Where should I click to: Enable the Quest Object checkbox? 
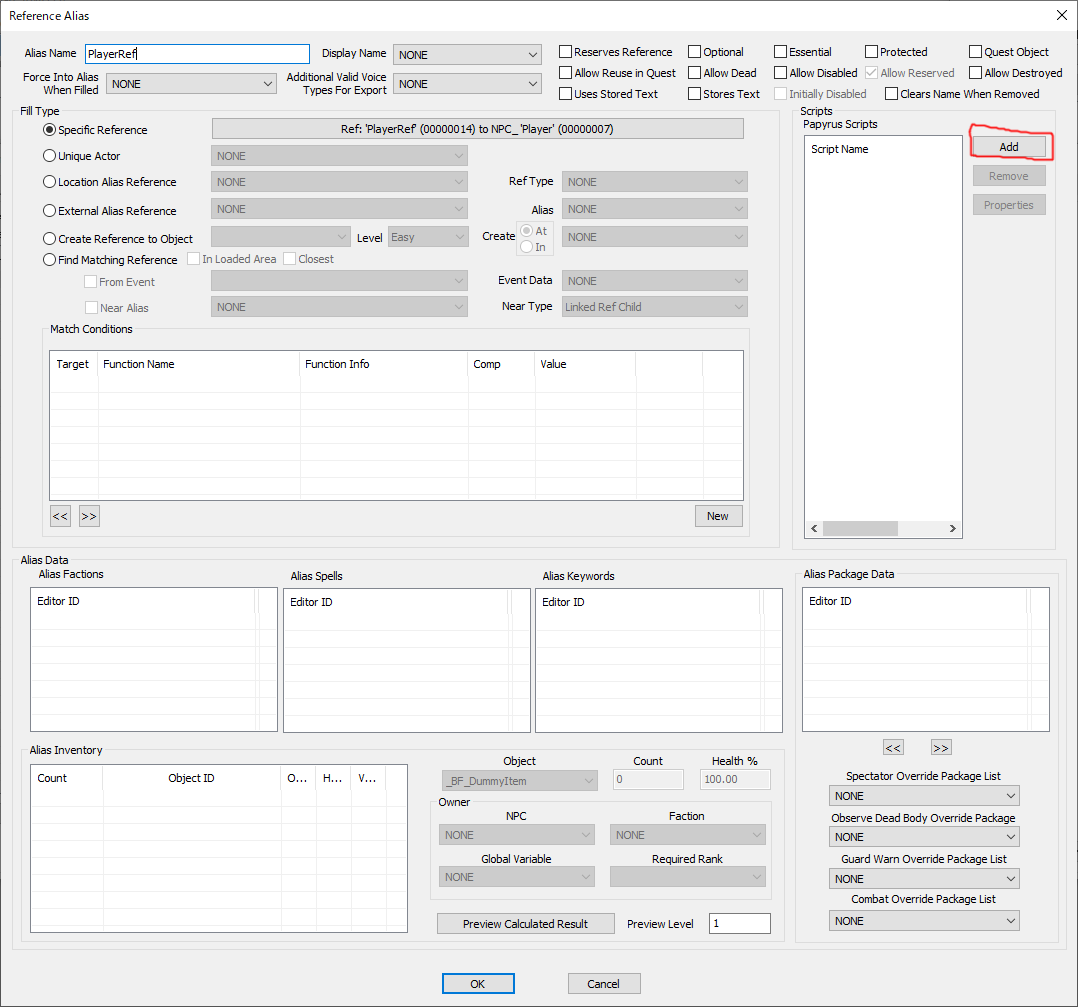[975, 52]
